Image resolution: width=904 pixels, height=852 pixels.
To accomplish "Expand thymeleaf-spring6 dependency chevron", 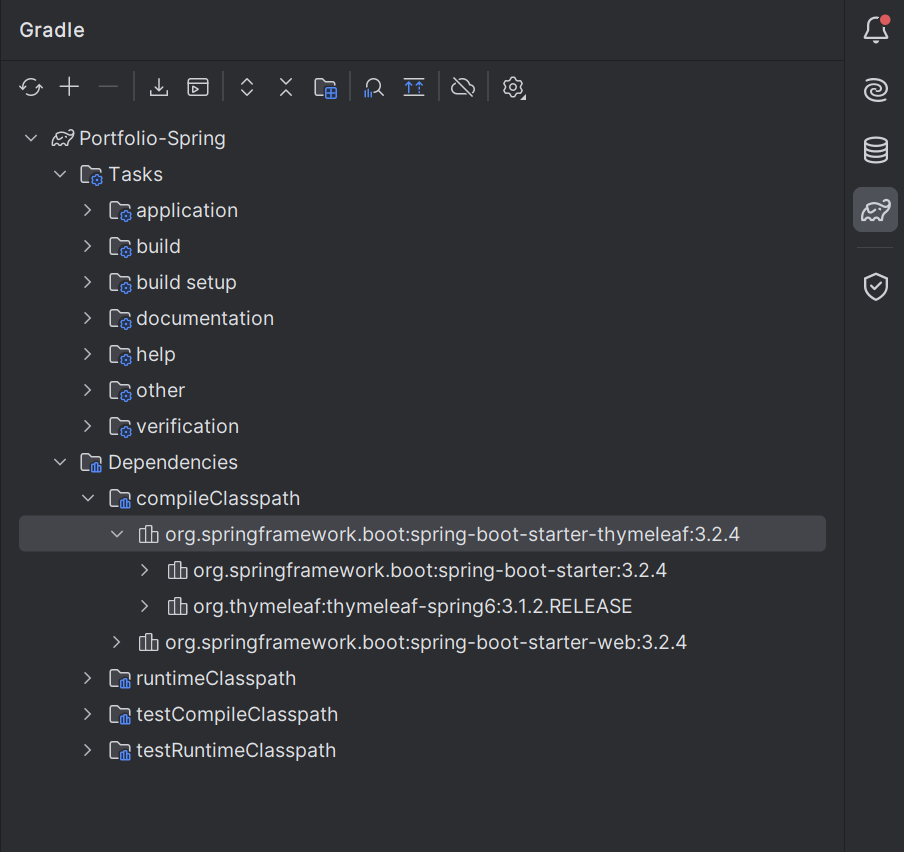I will [145, 606].
